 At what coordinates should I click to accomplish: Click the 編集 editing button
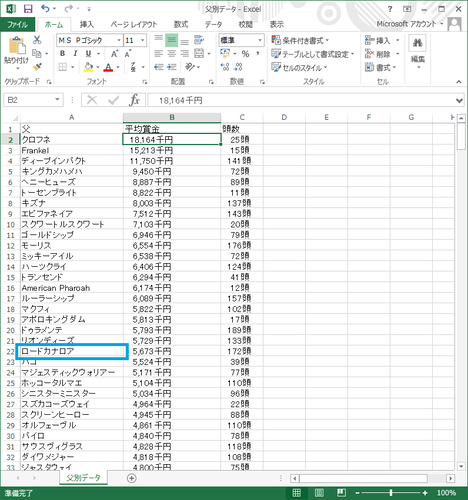(418, 53)
